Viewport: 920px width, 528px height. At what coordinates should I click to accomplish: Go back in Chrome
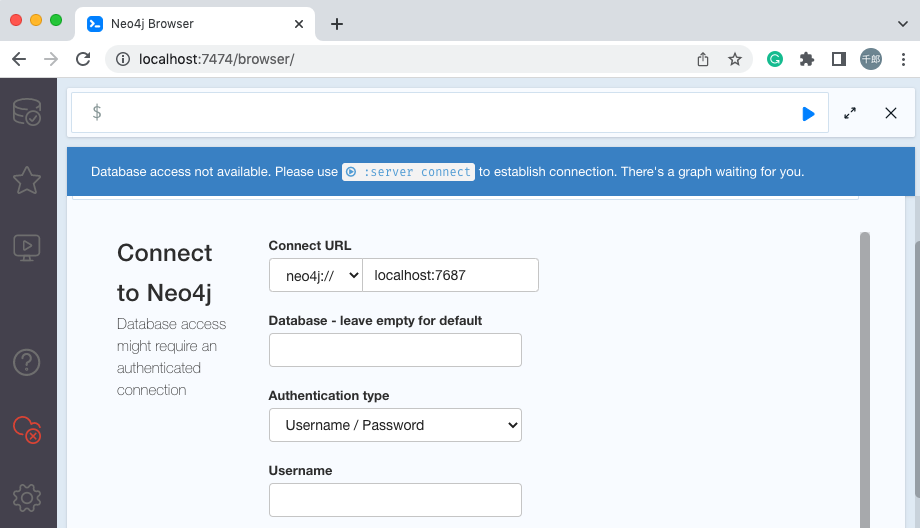[x=19, y=59]
